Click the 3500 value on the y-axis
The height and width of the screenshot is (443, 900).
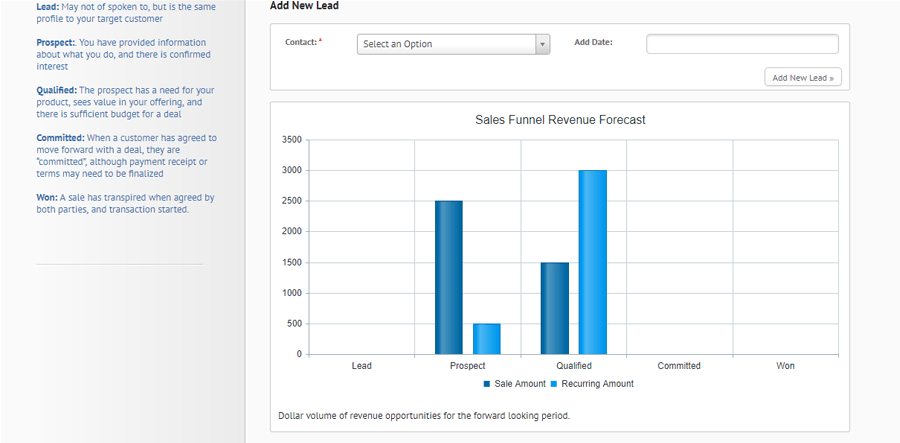click(291, 140)
